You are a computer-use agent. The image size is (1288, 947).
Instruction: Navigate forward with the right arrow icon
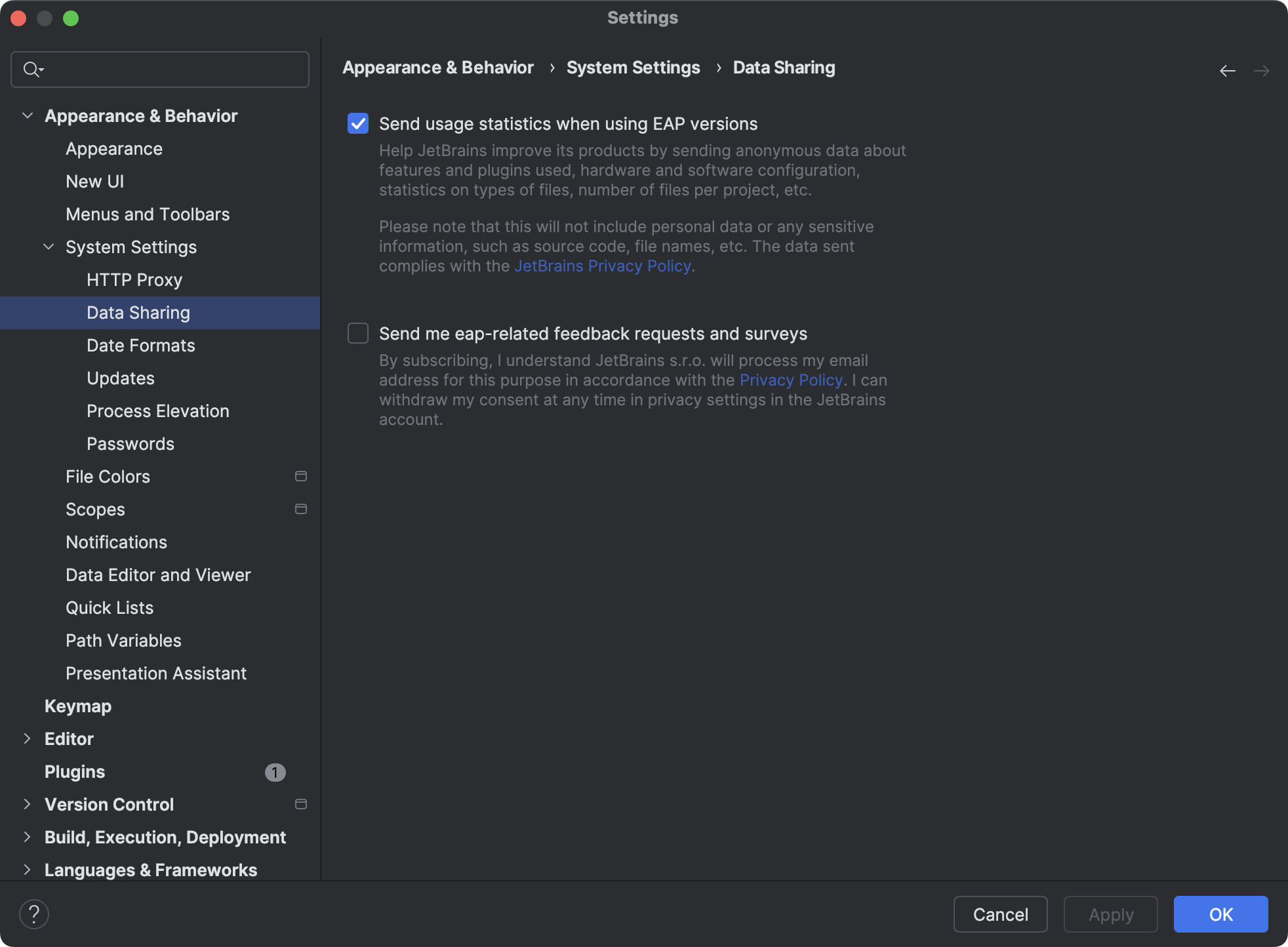point(1262,70)
